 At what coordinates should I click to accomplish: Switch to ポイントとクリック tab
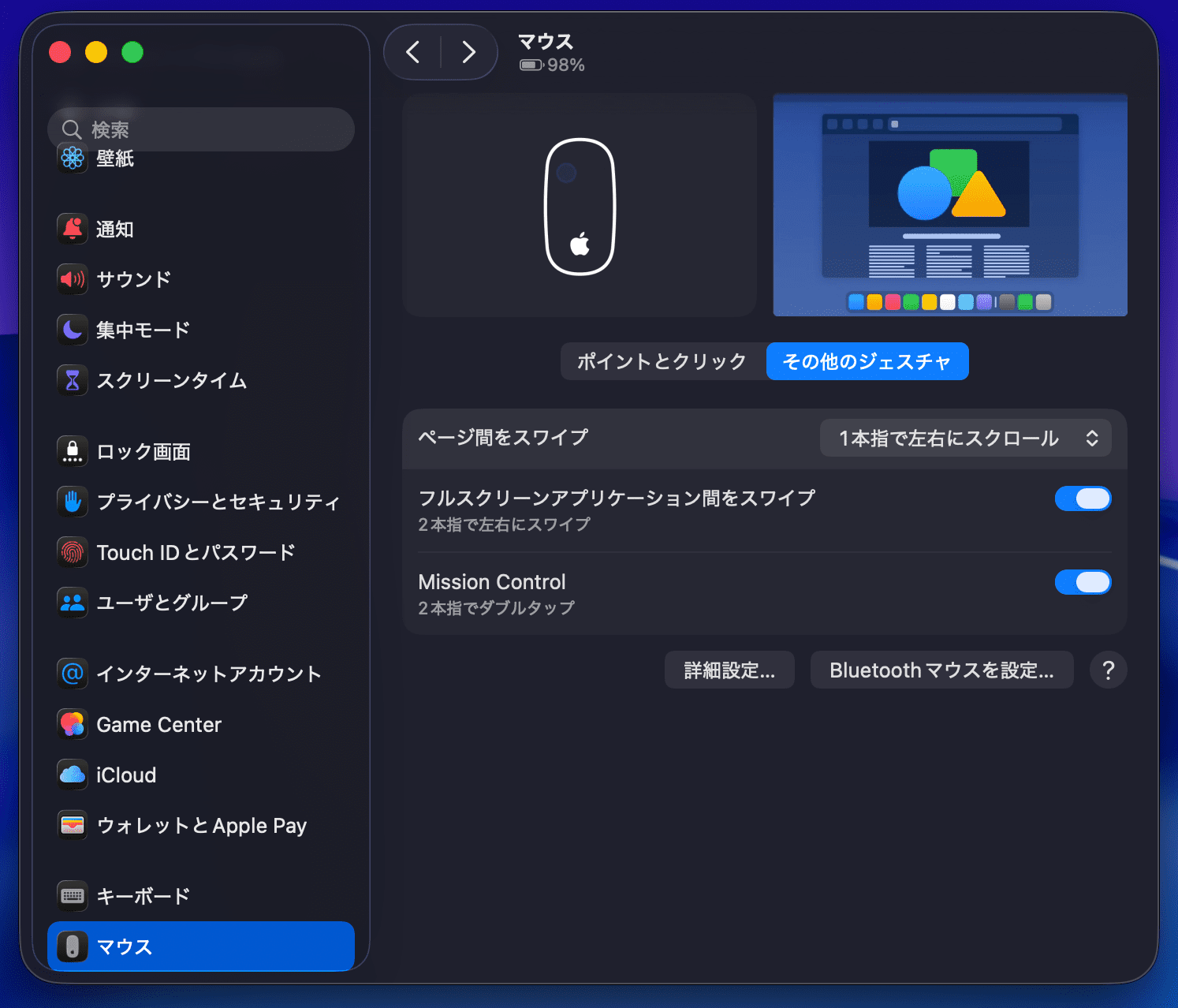click(662, 361)
